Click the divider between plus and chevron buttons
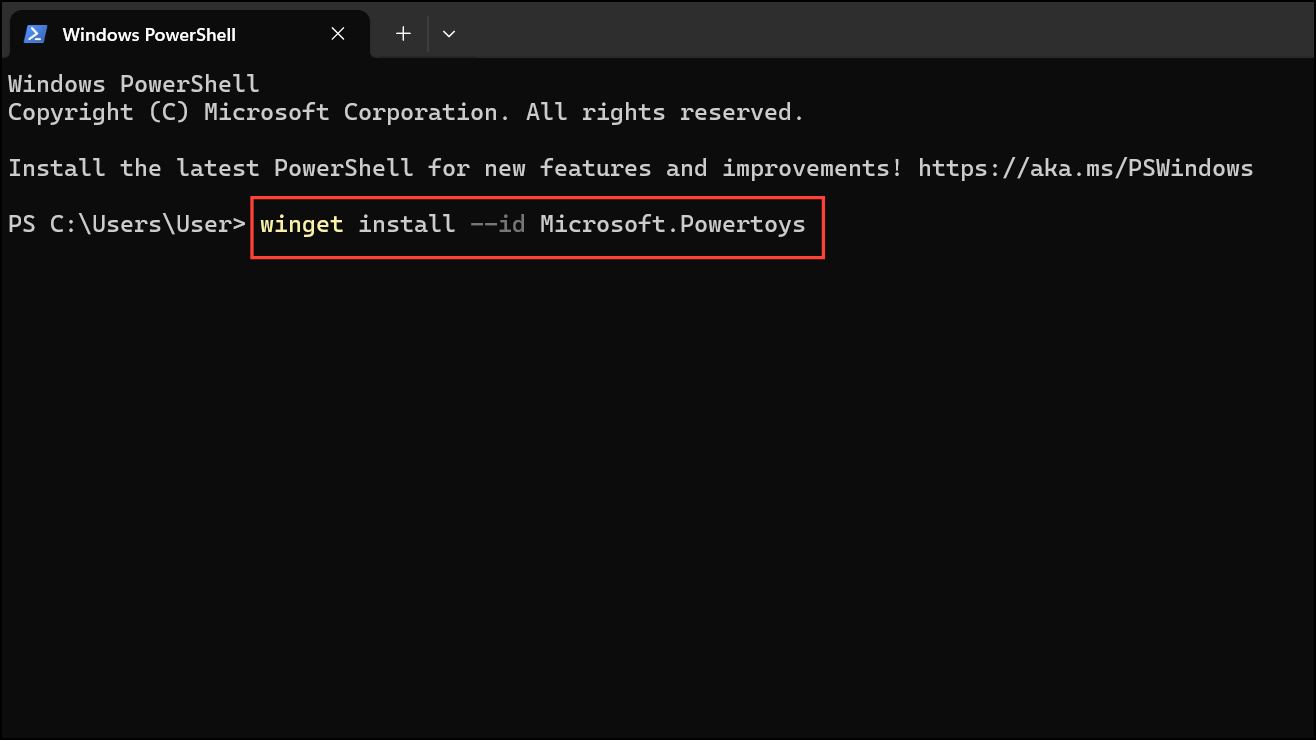Viewport: 1316px width, 740px height. point(427,34)
